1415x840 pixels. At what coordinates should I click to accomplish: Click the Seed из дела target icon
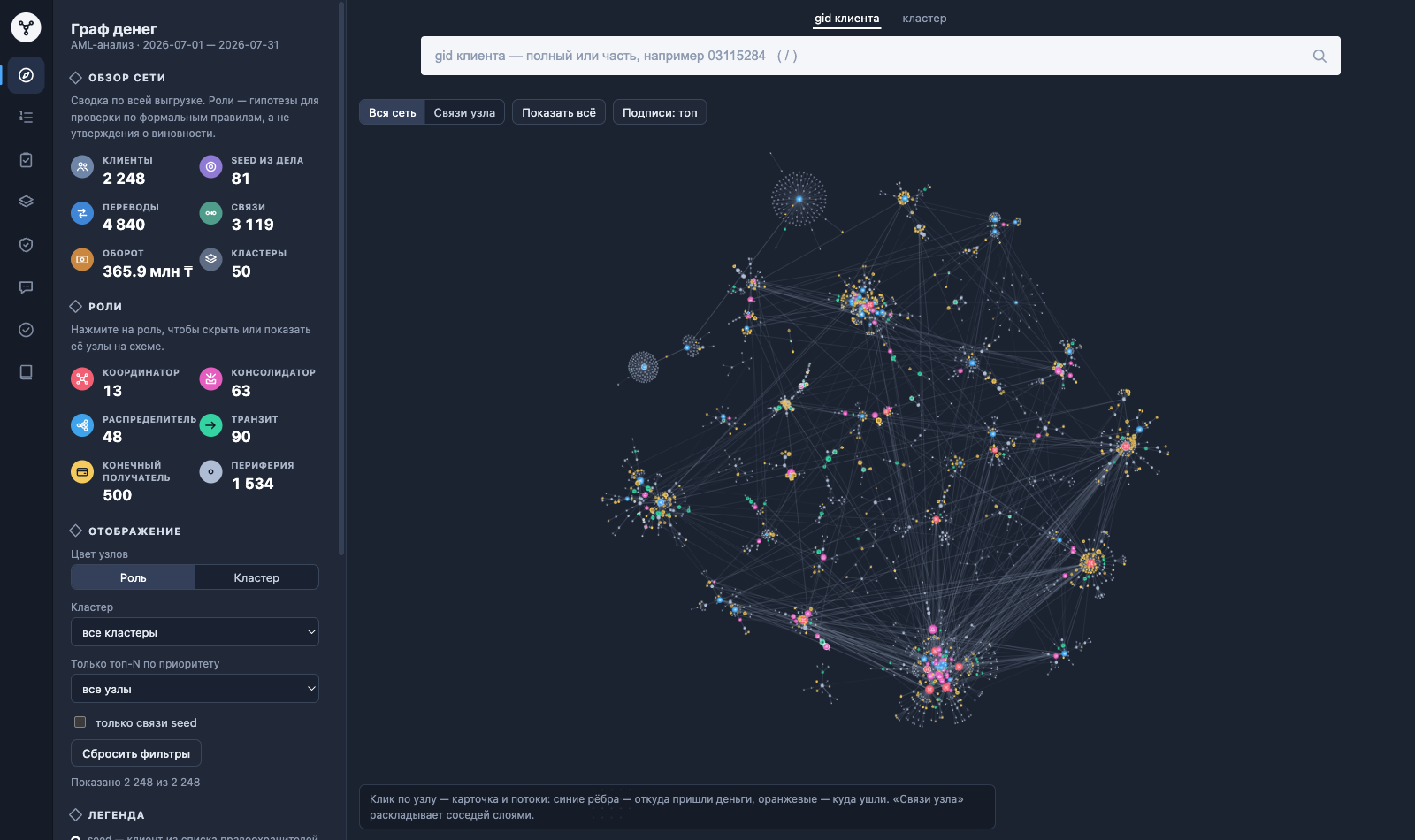pos(210,166)
